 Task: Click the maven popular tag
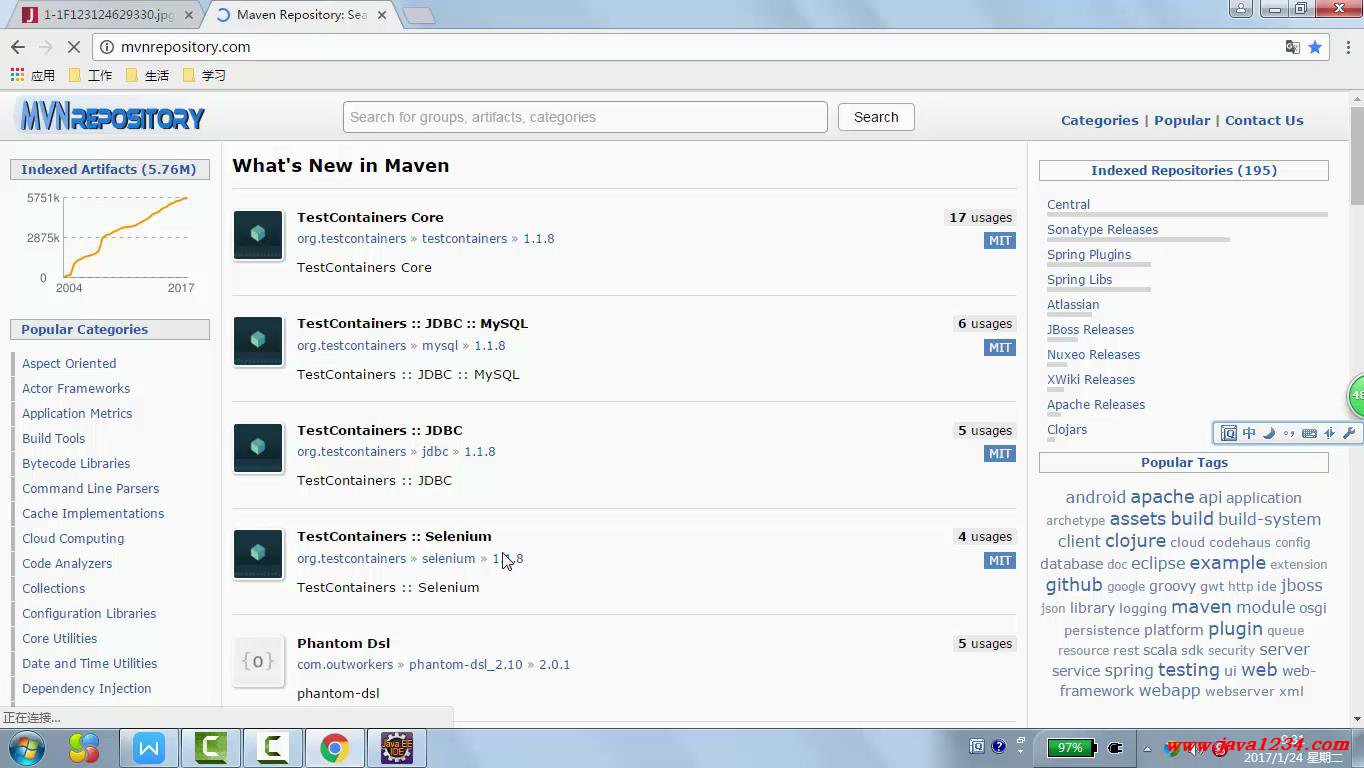click(x=1201, y=607)
